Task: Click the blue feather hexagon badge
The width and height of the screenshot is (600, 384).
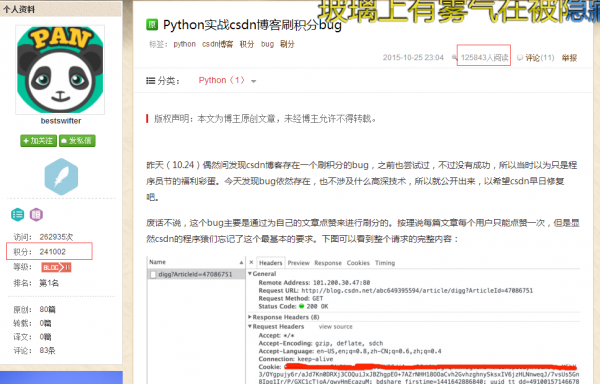Action: coord(61,177)
